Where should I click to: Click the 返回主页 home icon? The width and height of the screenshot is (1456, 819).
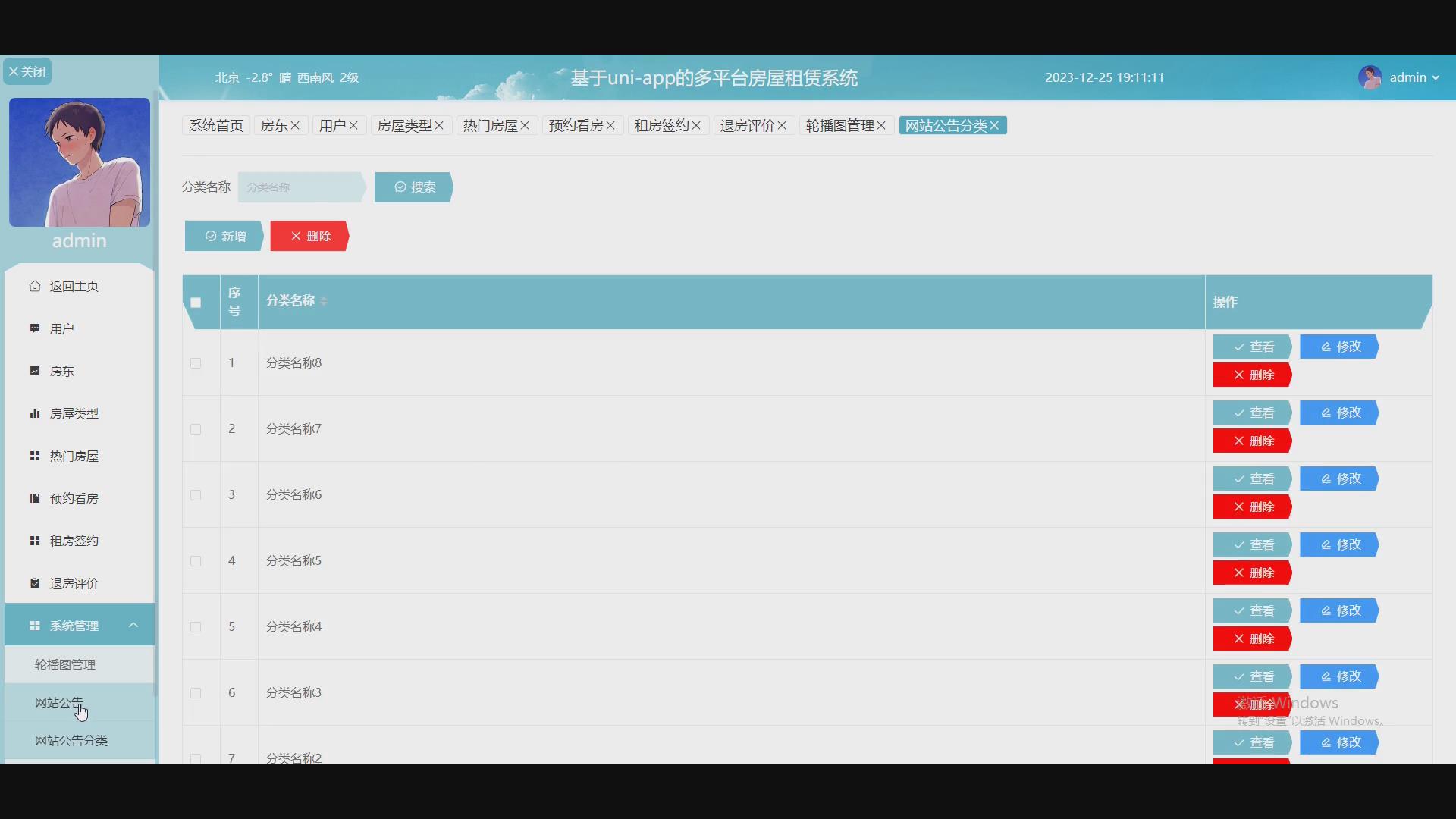pos(35,285)
